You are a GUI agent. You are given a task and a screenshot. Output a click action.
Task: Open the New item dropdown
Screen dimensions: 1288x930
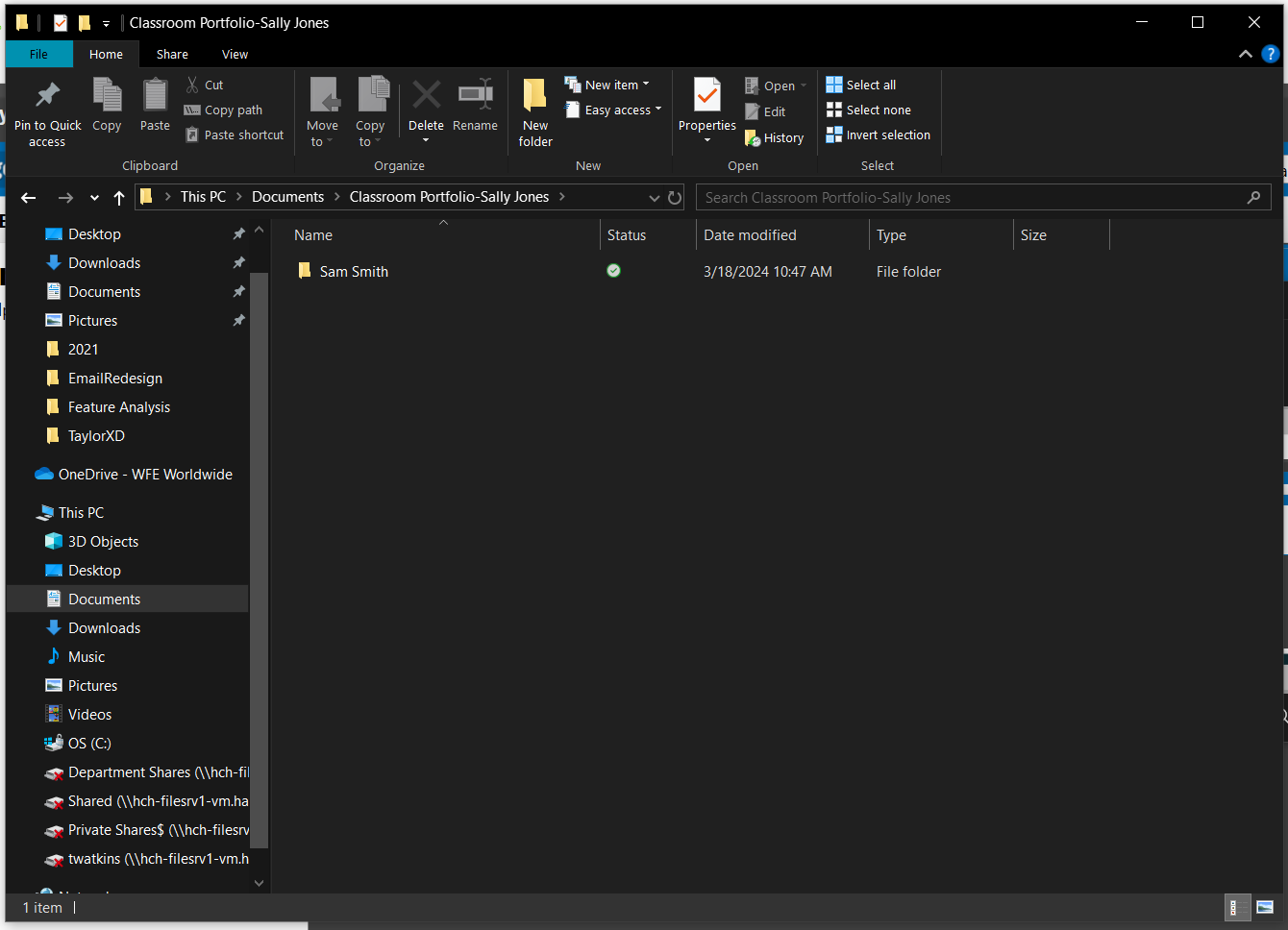point(607,85)
